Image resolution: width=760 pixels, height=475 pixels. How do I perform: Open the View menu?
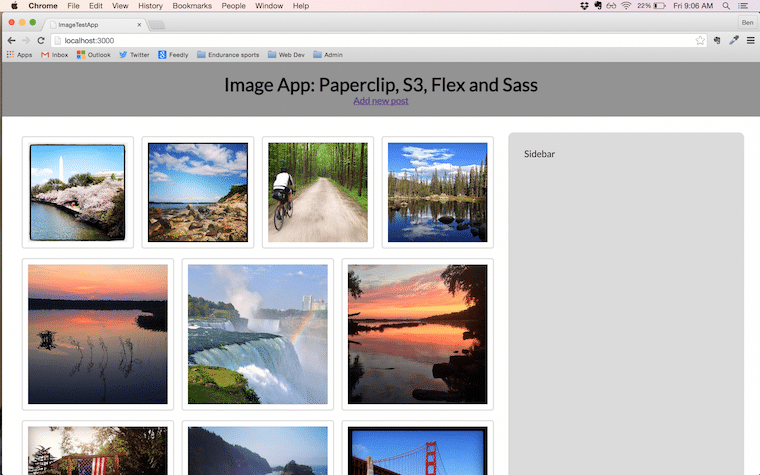pyautogui.click(x=120, y=6)
